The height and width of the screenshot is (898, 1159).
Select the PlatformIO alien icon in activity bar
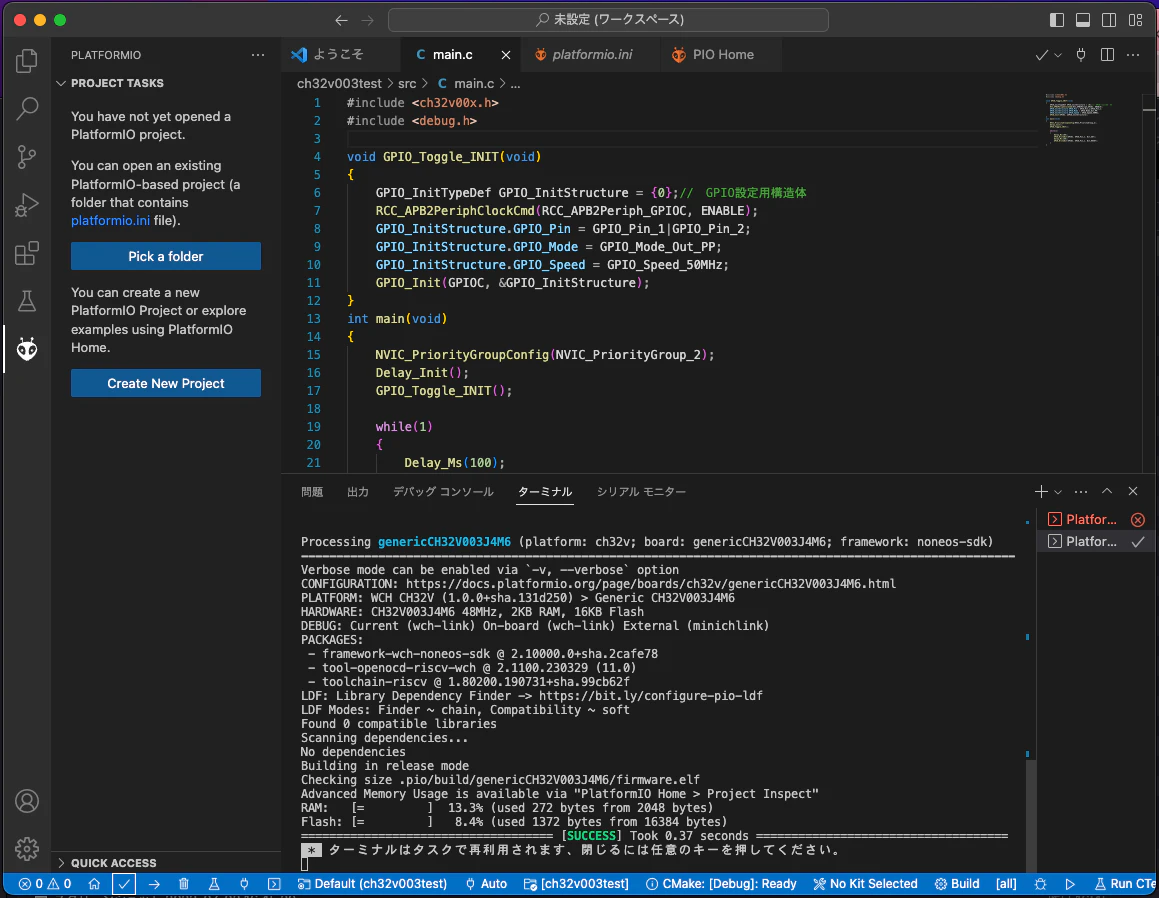27,350
